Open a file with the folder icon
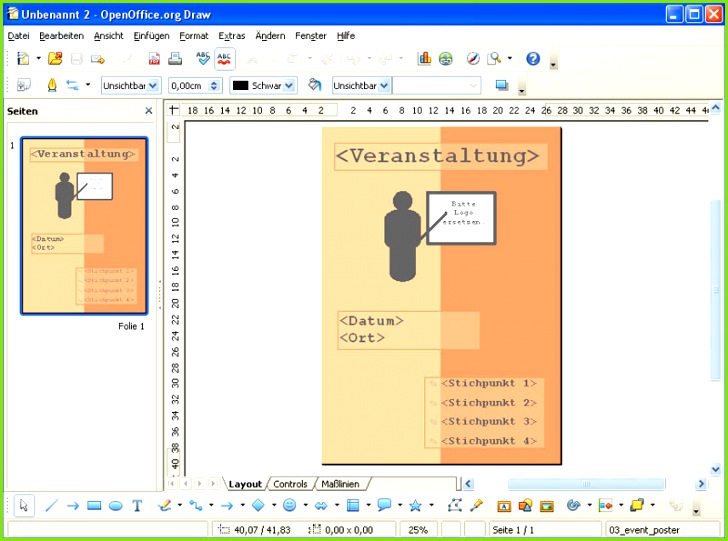 point(55,59)
